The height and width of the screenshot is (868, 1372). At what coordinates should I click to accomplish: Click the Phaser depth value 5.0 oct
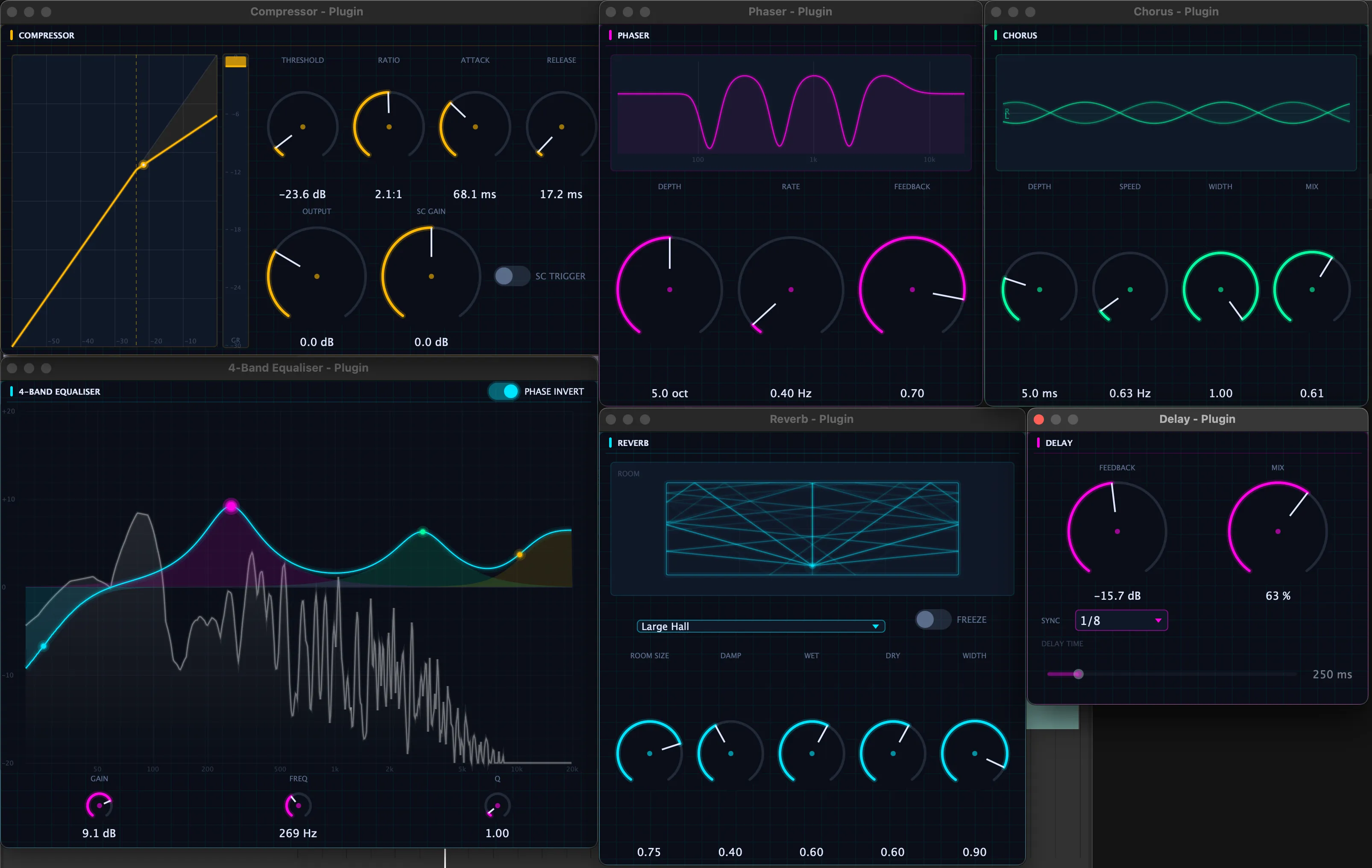tap(669, 393)
